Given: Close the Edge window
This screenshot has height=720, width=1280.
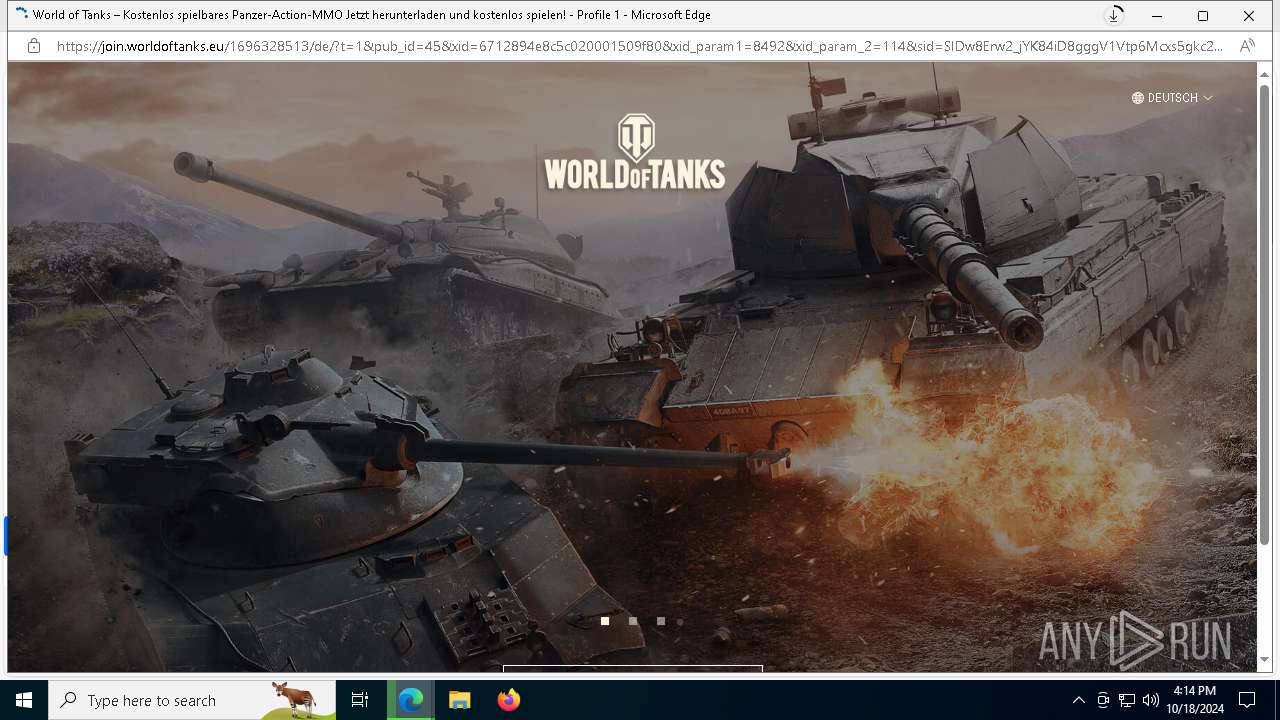Looking at the screenshot, I should [x=1249, y=16].
